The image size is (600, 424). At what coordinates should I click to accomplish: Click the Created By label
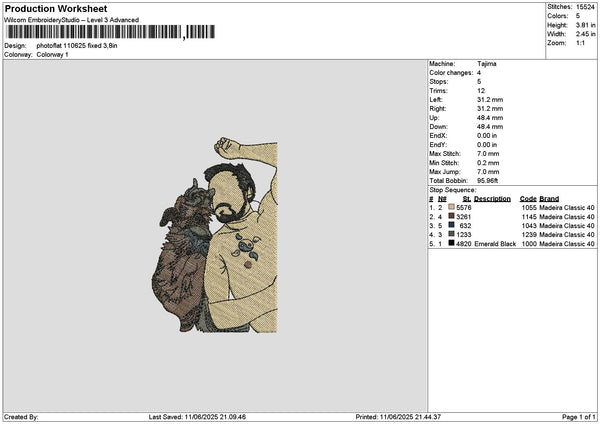coord(21,417)
